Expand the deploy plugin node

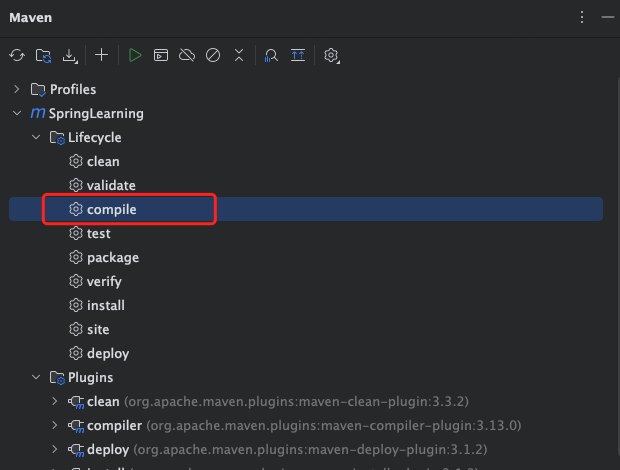point(55,449)
